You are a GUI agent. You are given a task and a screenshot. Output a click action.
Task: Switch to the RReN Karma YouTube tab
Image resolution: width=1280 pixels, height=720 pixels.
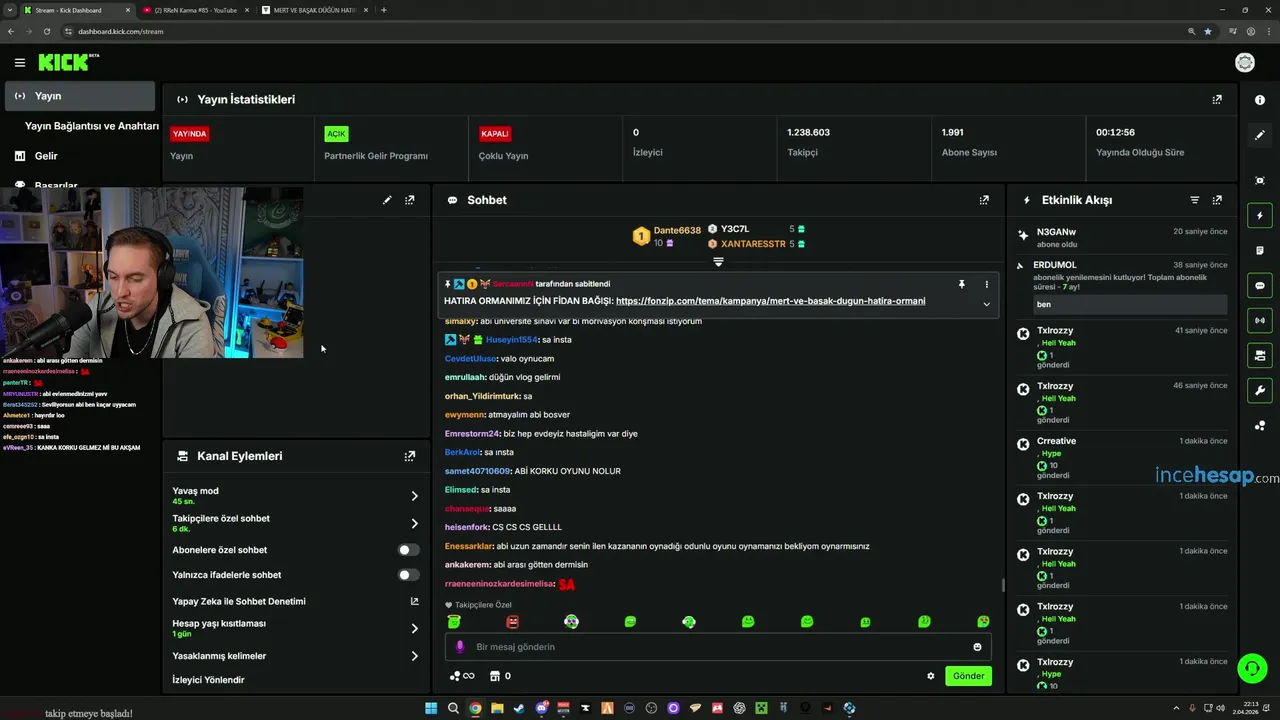pos(196,10)
